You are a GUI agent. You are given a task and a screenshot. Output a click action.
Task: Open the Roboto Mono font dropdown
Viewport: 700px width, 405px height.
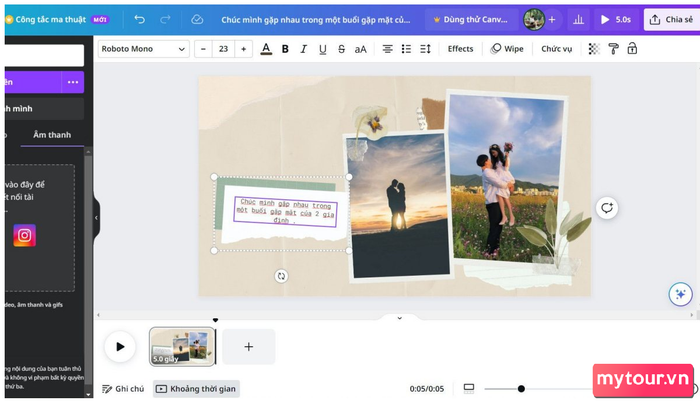coord(143,49)
